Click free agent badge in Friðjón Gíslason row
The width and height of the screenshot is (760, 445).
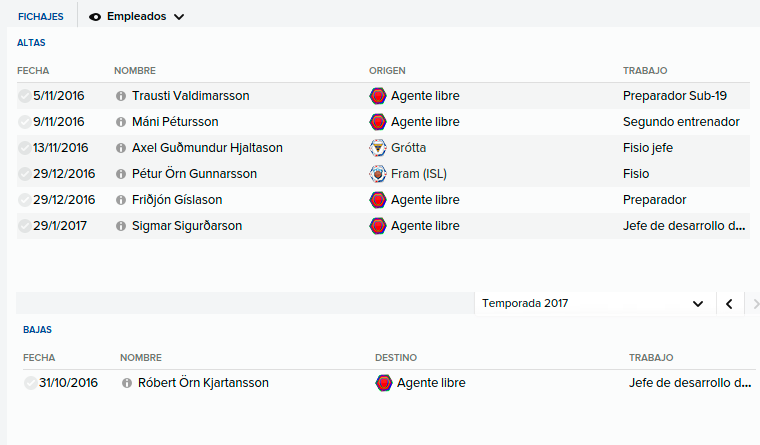click(378, 200)
